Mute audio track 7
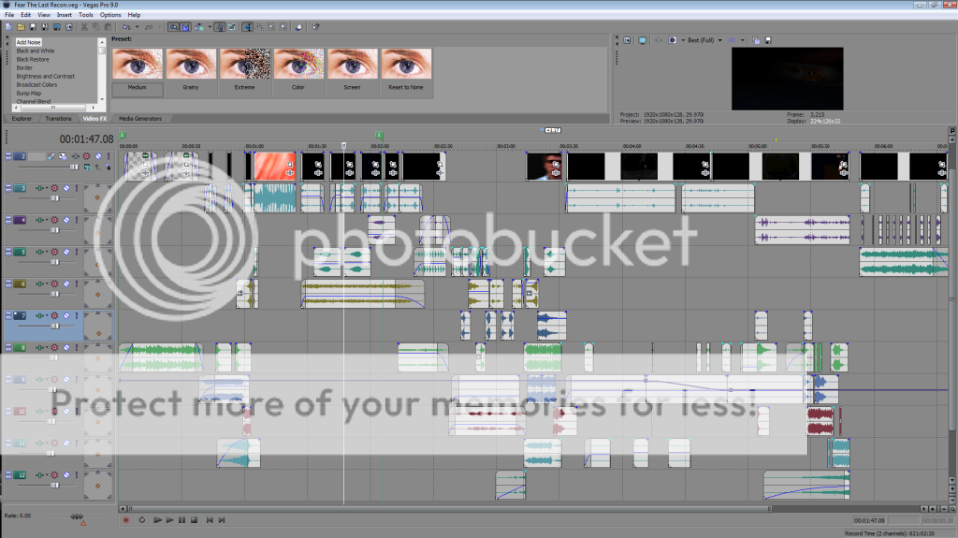Image resolution: width=958 pixels, height=538 pixels. 67,316
